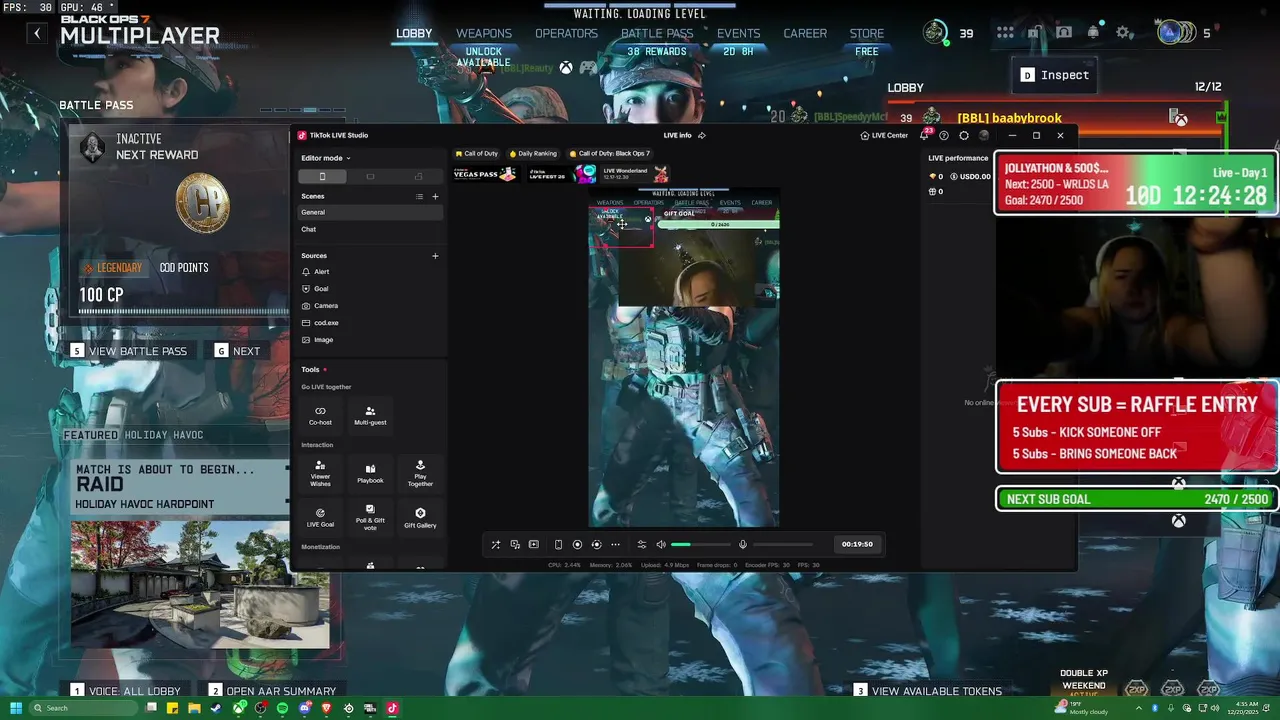The height and width of the screenshot is (720, 1280).
Task: Click the record button in control bar
Action: click(x=577, y=545)
